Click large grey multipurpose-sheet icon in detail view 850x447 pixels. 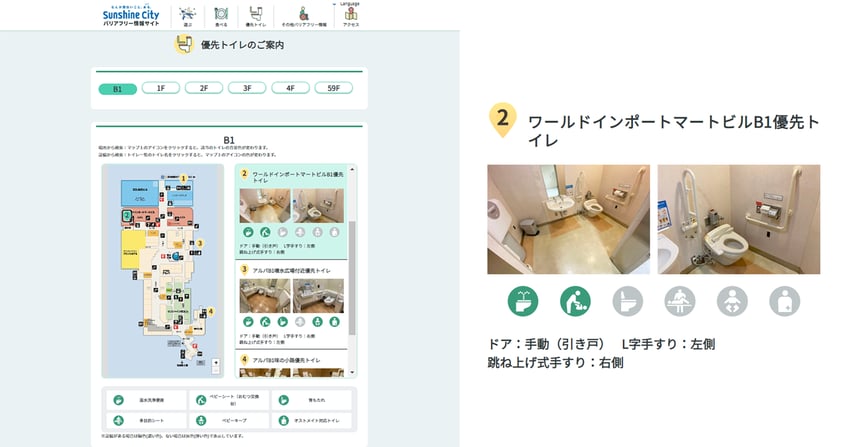click(x=680, y=301)
